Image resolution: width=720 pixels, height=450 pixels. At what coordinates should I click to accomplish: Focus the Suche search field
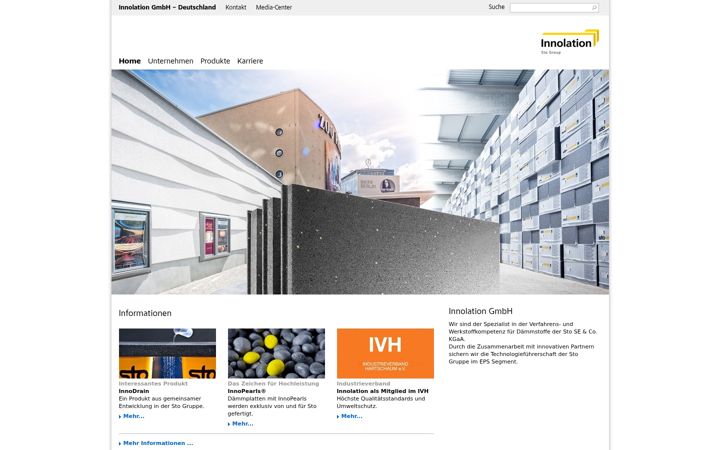click(554, 8)
